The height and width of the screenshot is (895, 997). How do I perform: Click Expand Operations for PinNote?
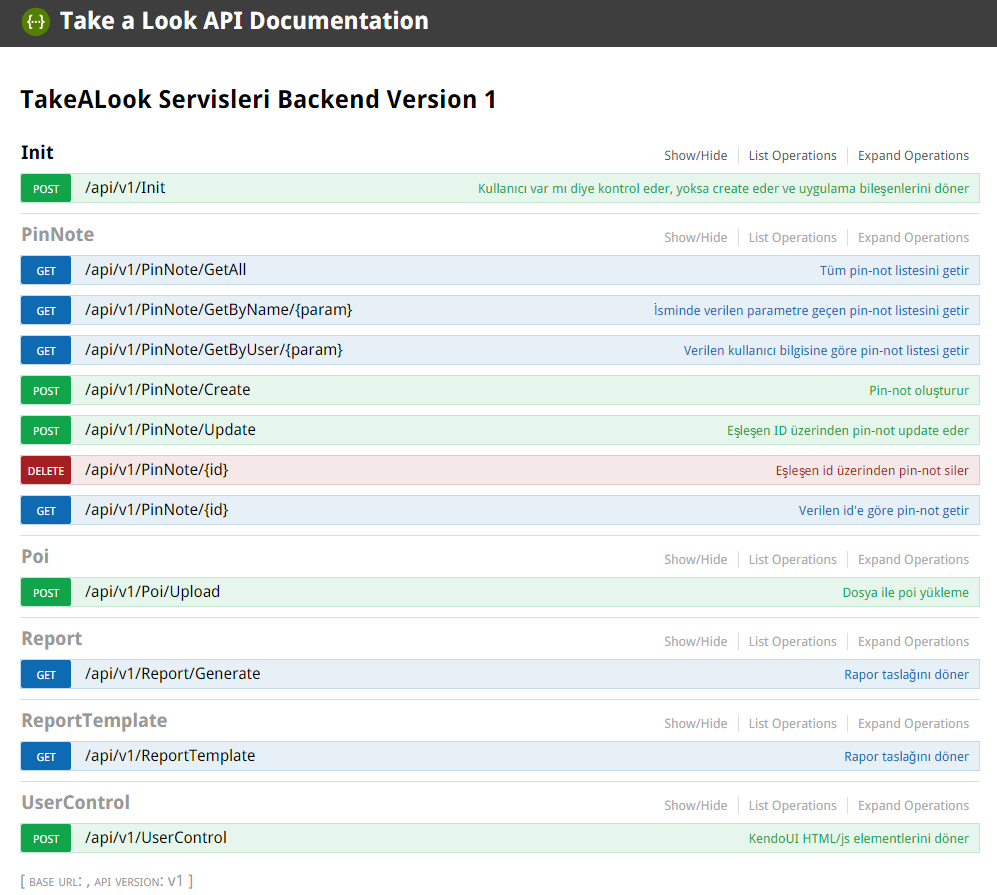point(913,238)
